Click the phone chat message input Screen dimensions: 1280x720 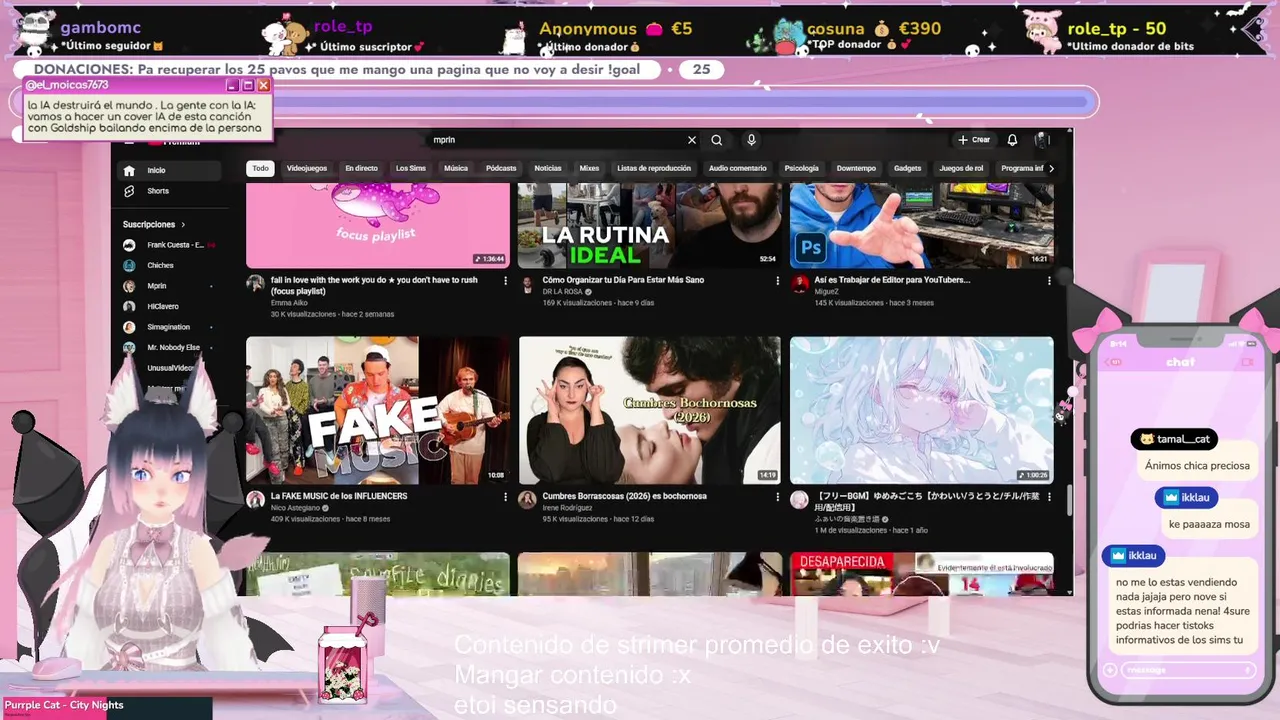pos(1188,670)
